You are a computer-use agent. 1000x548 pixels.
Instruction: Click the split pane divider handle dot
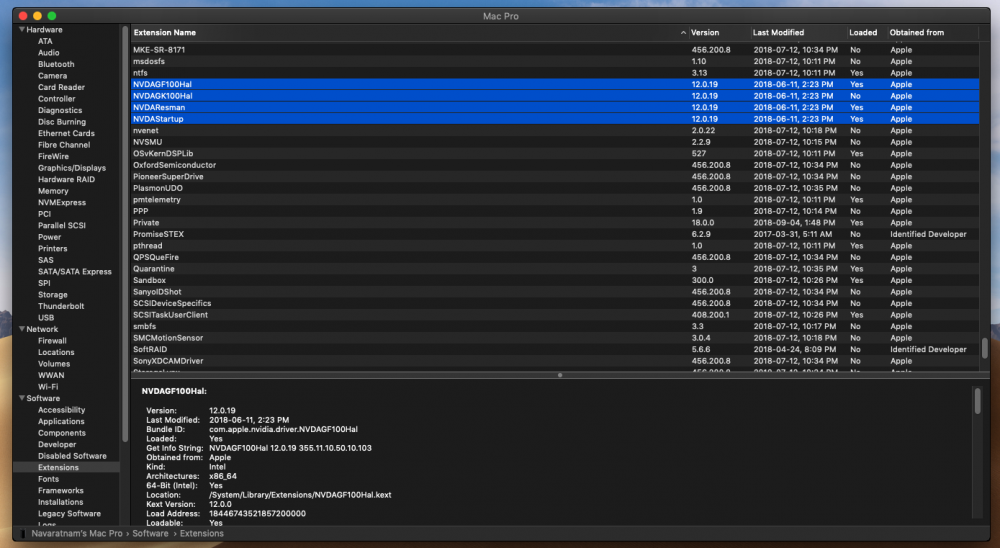coord(560,375)
